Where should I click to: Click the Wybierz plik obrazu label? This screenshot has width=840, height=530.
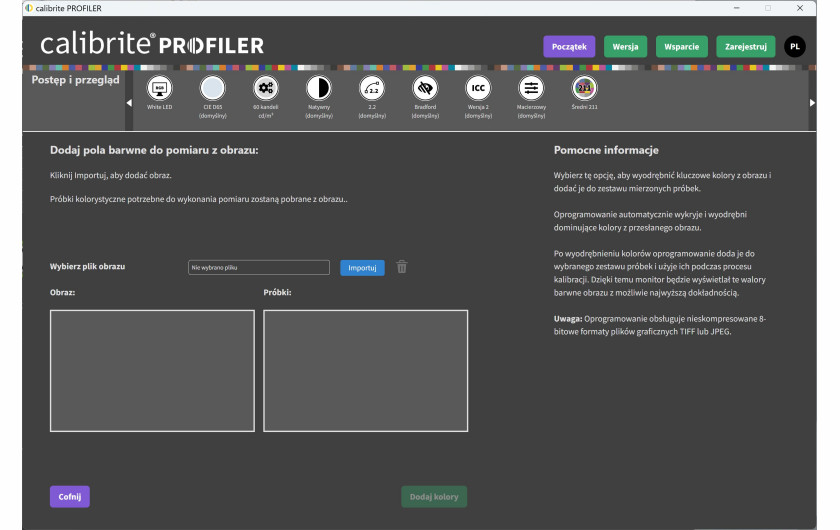pyautogui.click(x=87, y=266)
